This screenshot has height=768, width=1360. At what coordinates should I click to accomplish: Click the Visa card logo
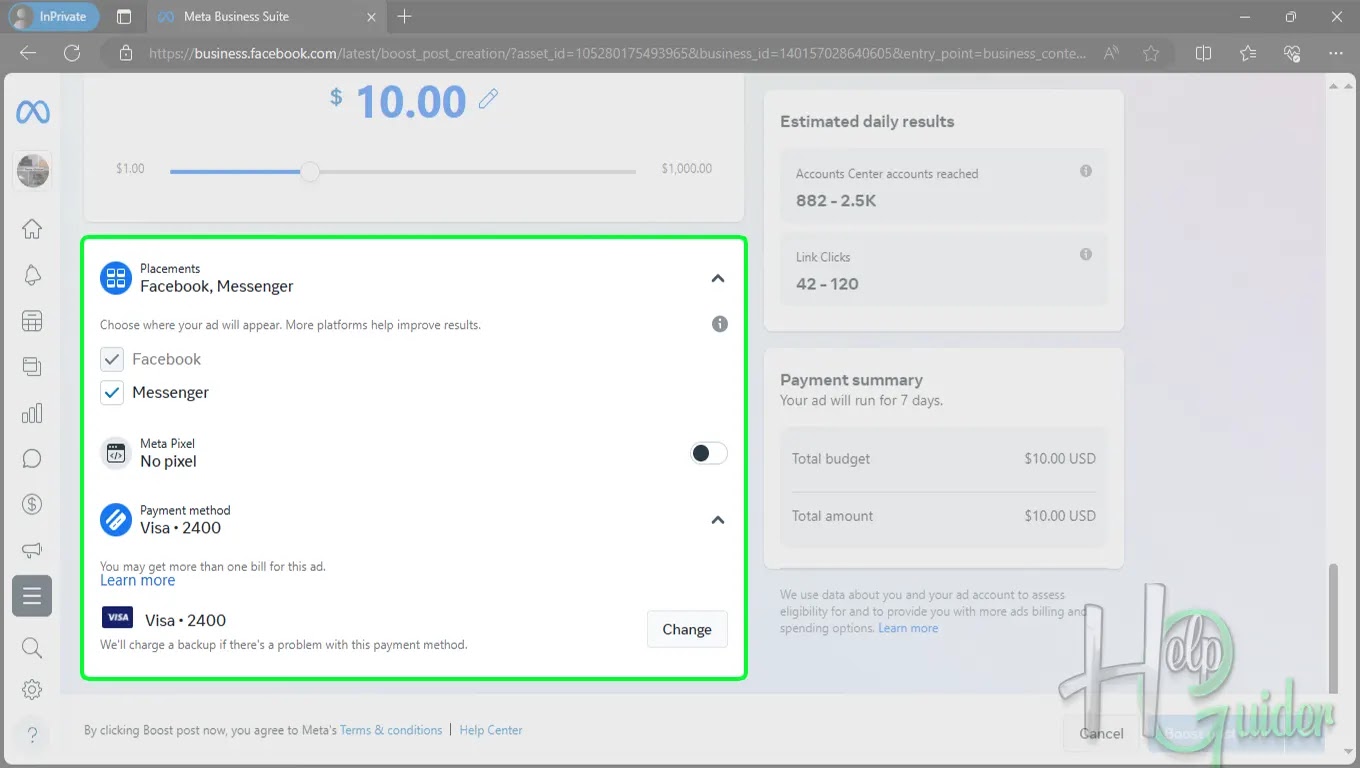[x=117, y=617]
